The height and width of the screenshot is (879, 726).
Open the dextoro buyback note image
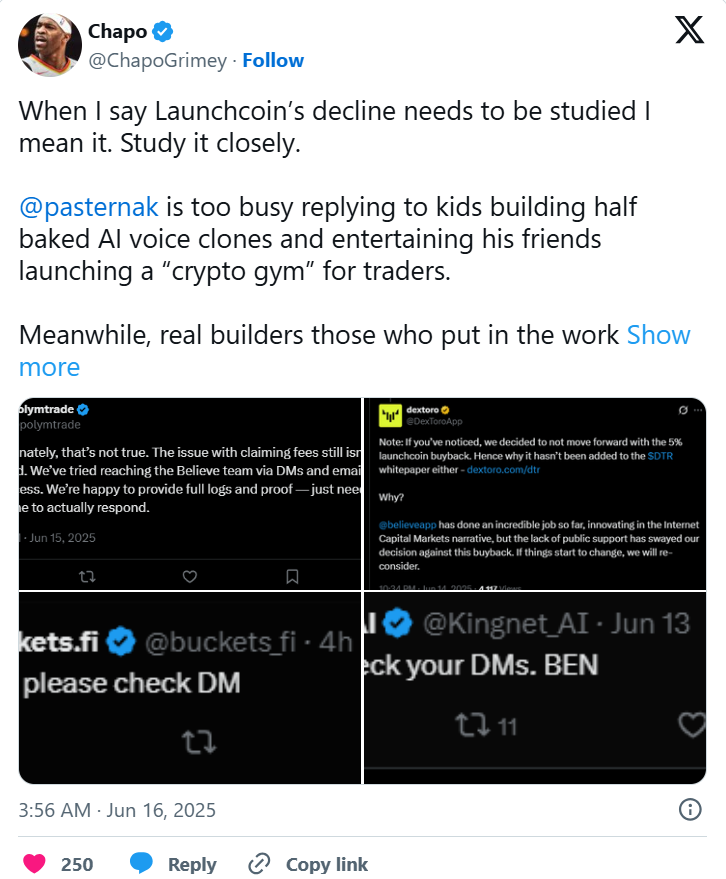point(535,493)
